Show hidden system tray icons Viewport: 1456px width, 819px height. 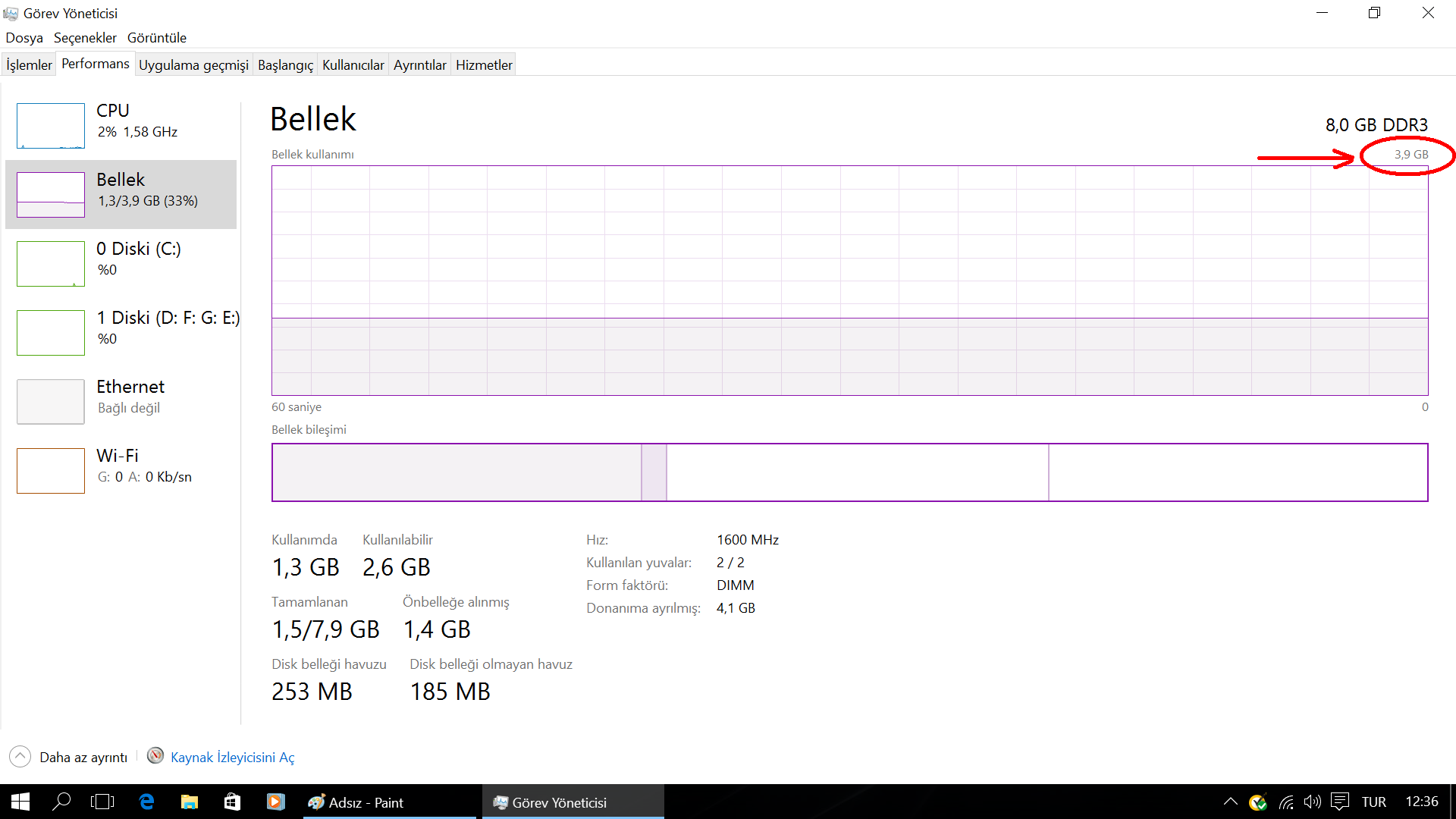(x=1231, y=802)
